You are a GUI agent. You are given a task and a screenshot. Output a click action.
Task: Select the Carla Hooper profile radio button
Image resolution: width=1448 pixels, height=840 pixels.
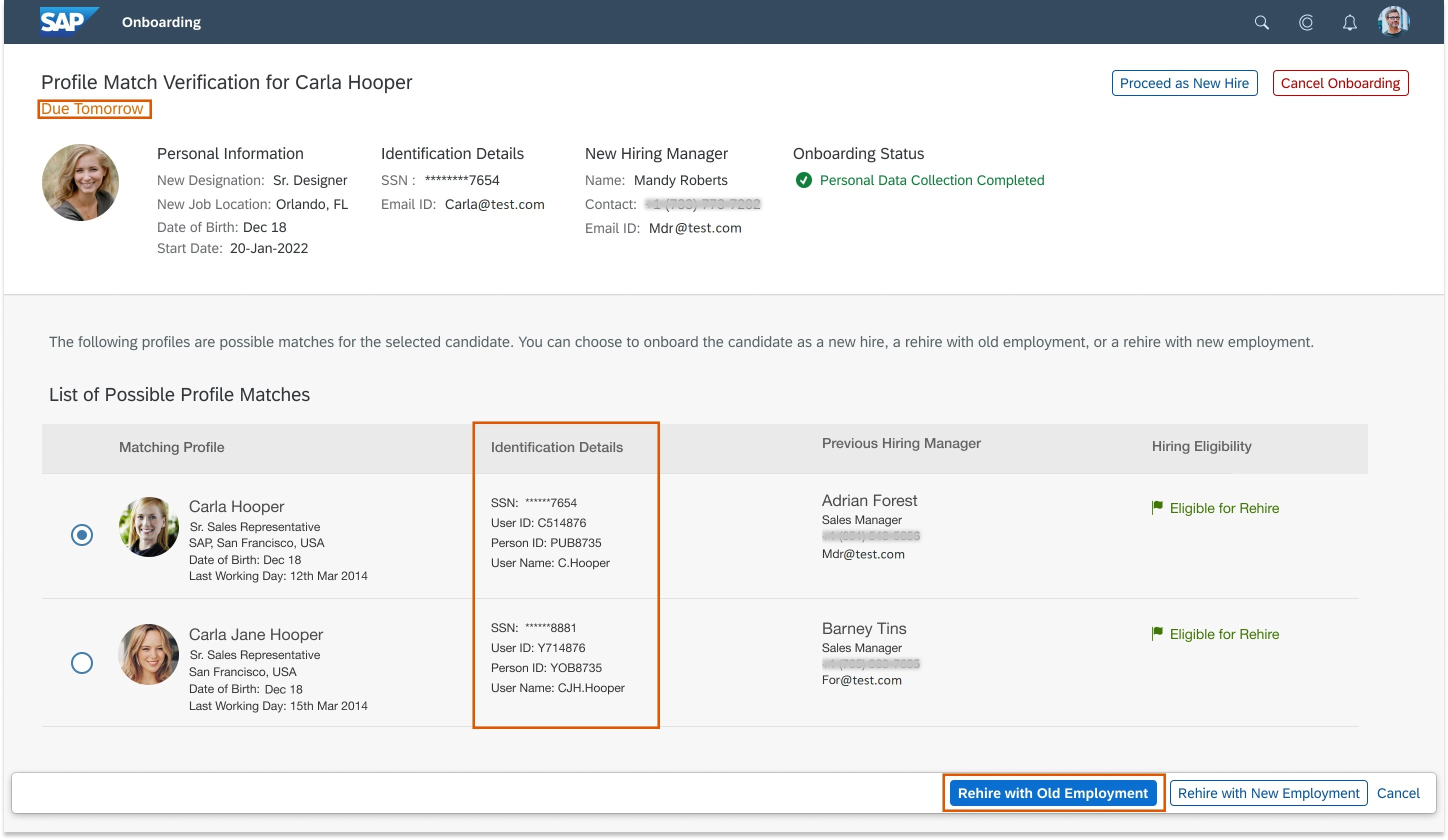(81, 534)
